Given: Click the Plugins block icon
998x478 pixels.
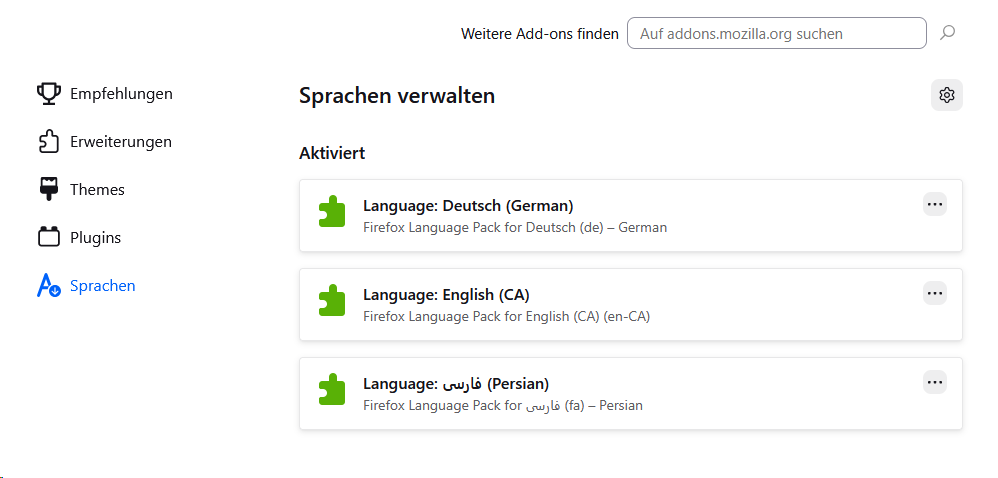Looking at the screenshot, I should pyautogui.click(x=49, y=237).
